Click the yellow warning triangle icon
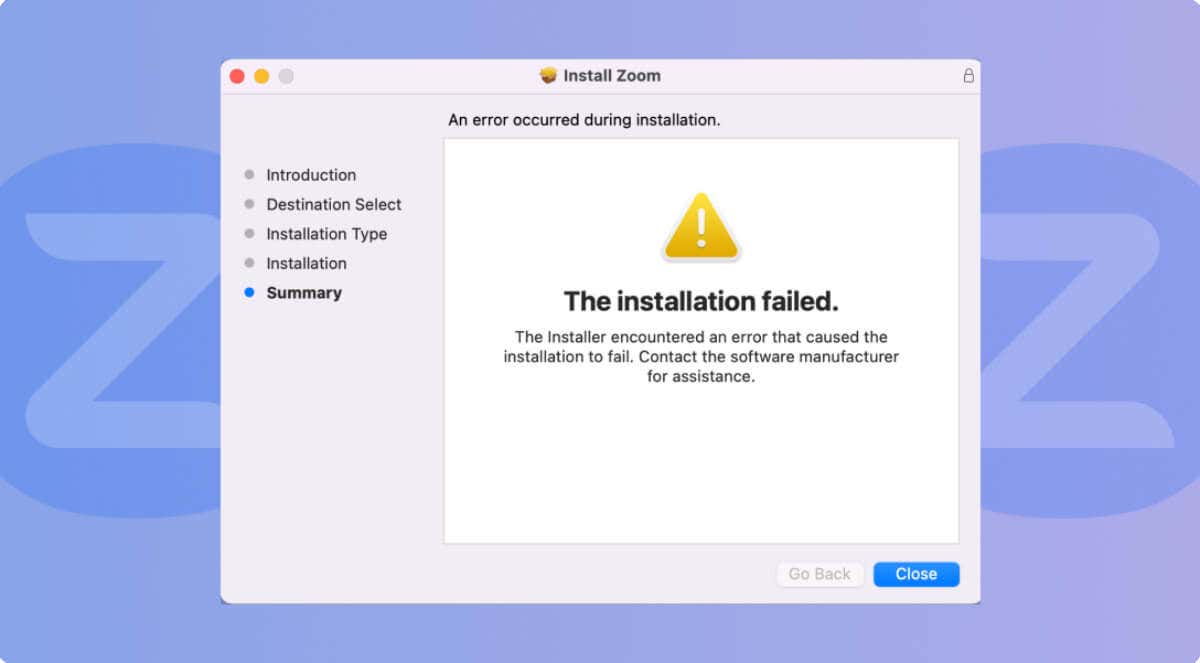The width and height of the screenshot is (1200, 663). coord(701,226)
